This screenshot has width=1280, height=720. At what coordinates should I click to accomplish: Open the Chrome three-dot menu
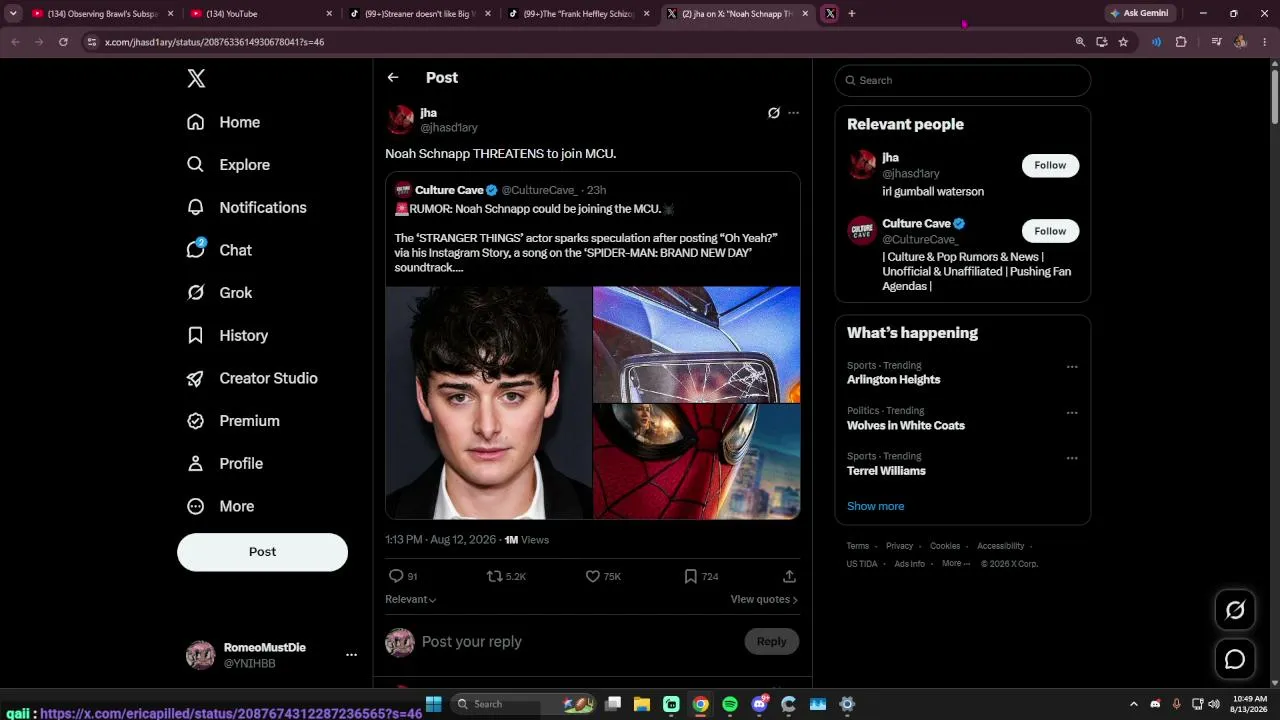click(x=1265, y=42)
